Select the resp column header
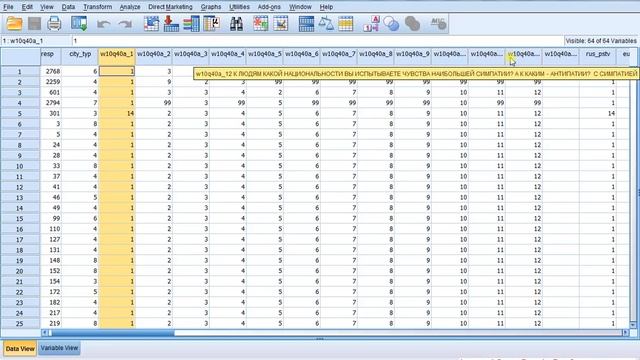The image size is (640, 360). point(51,57)
